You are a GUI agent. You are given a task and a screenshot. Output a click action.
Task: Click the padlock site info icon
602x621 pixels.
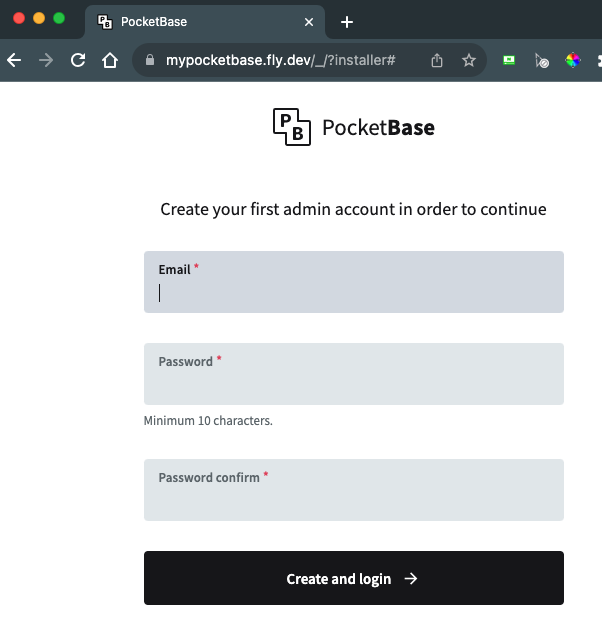151,60
